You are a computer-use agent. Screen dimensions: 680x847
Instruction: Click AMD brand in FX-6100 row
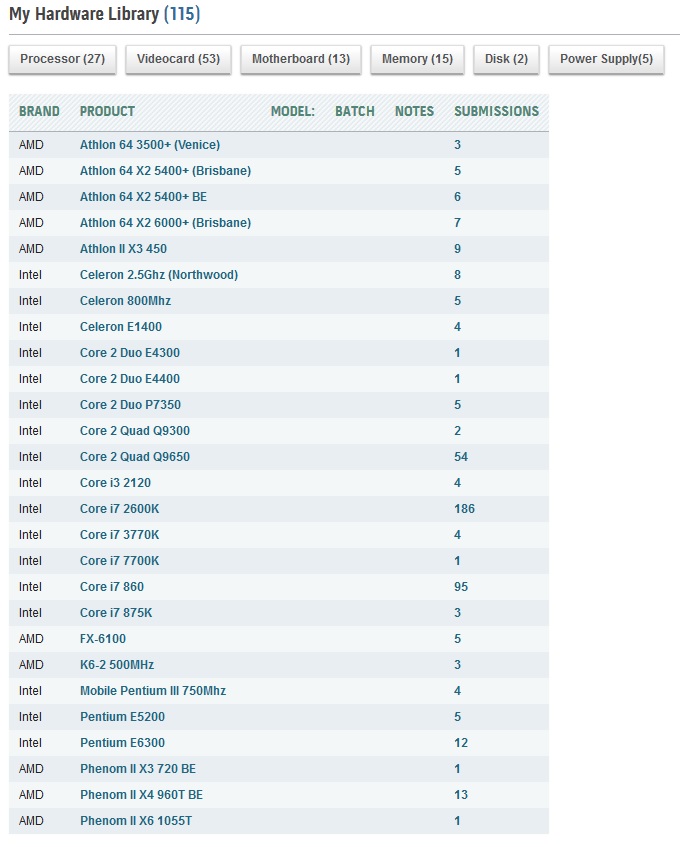[x=31, y=638]
